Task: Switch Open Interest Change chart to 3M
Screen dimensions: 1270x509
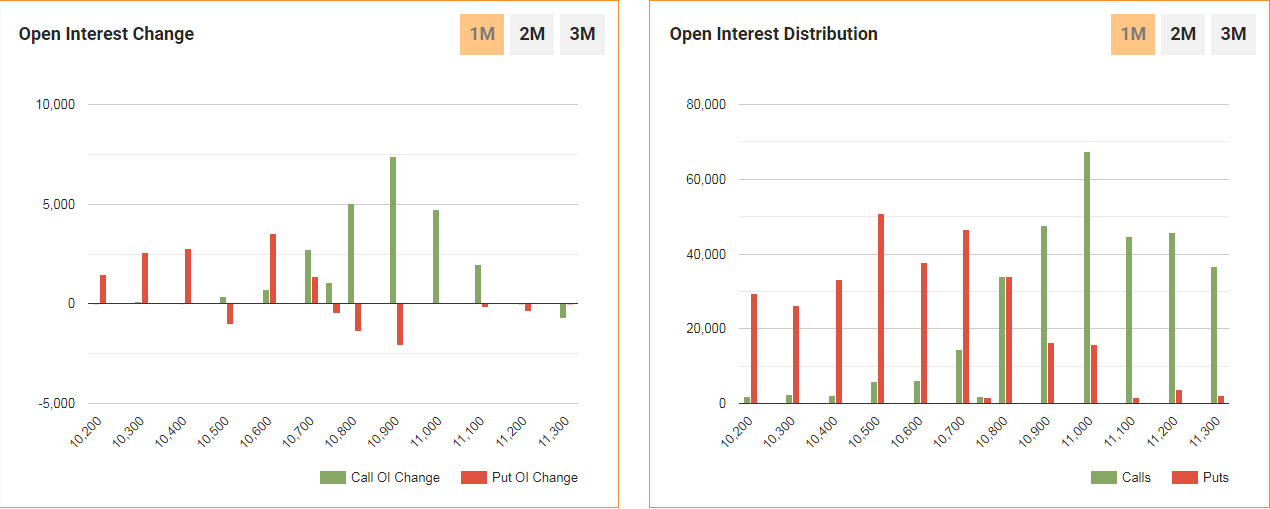Action: 582,34
